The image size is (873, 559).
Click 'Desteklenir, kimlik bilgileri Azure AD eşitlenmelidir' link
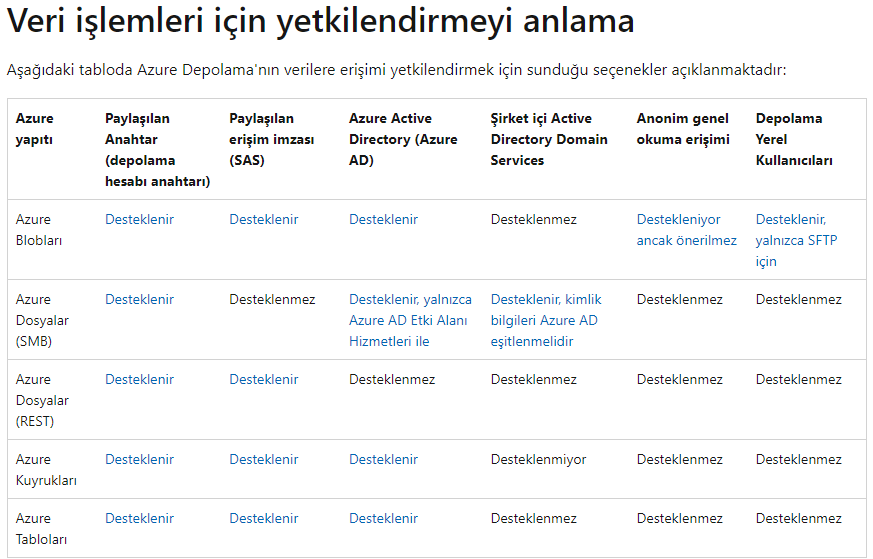[546, 320]
